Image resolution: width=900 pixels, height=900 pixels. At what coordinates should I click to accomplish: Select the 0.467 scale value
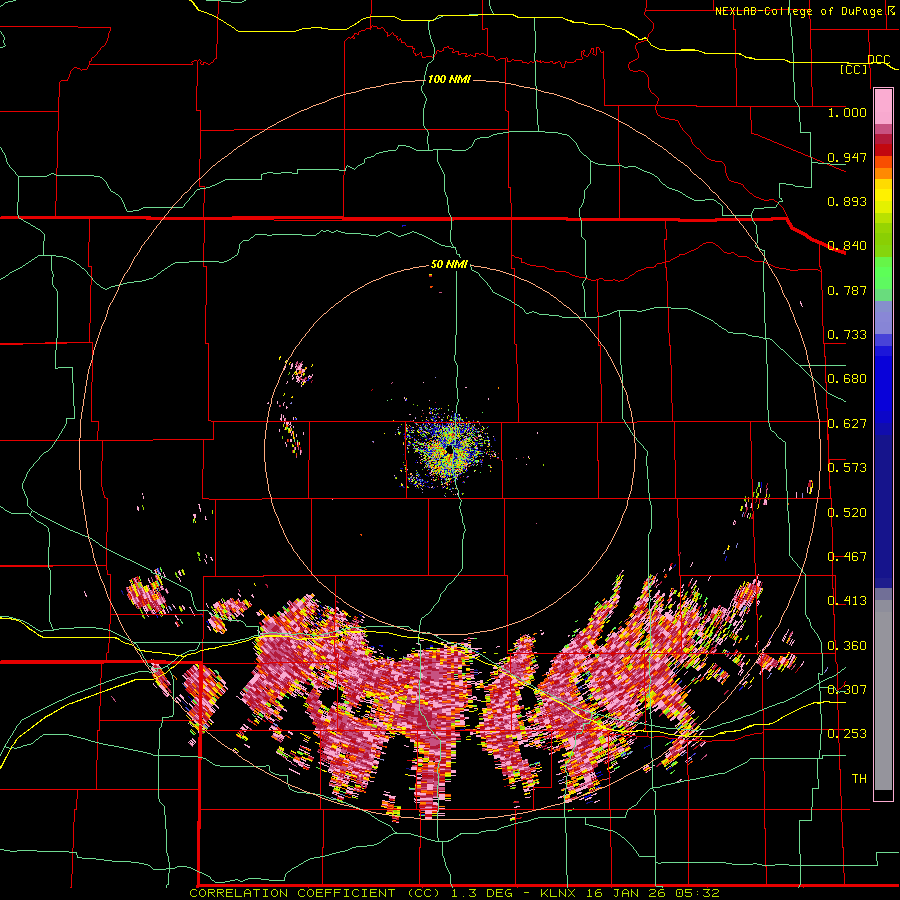click(847, 557)
